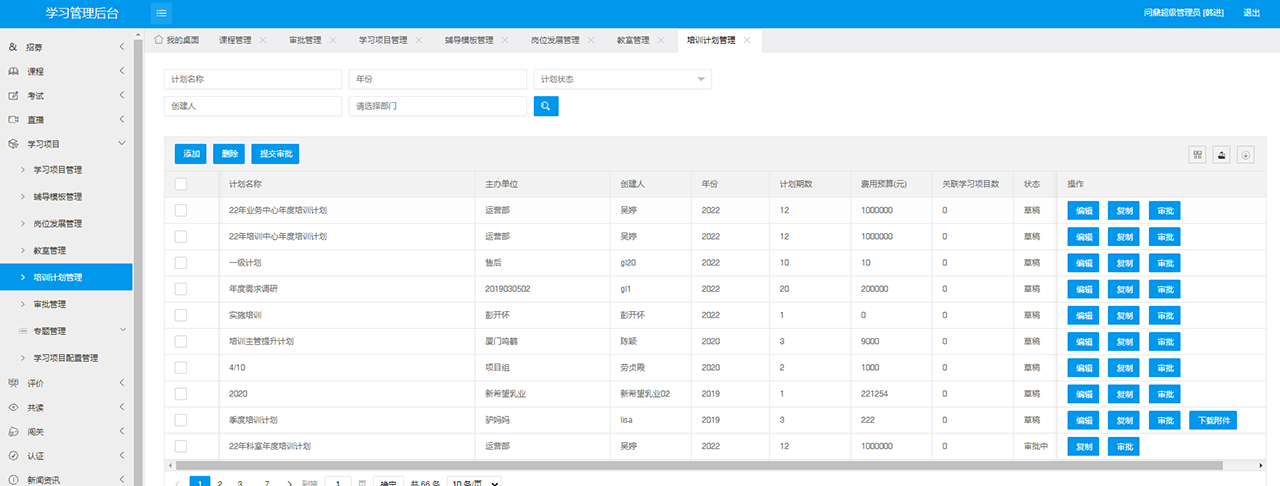Click the export download circle icon
This screenshot has width=1280, height=486.
pos(1245,155)
